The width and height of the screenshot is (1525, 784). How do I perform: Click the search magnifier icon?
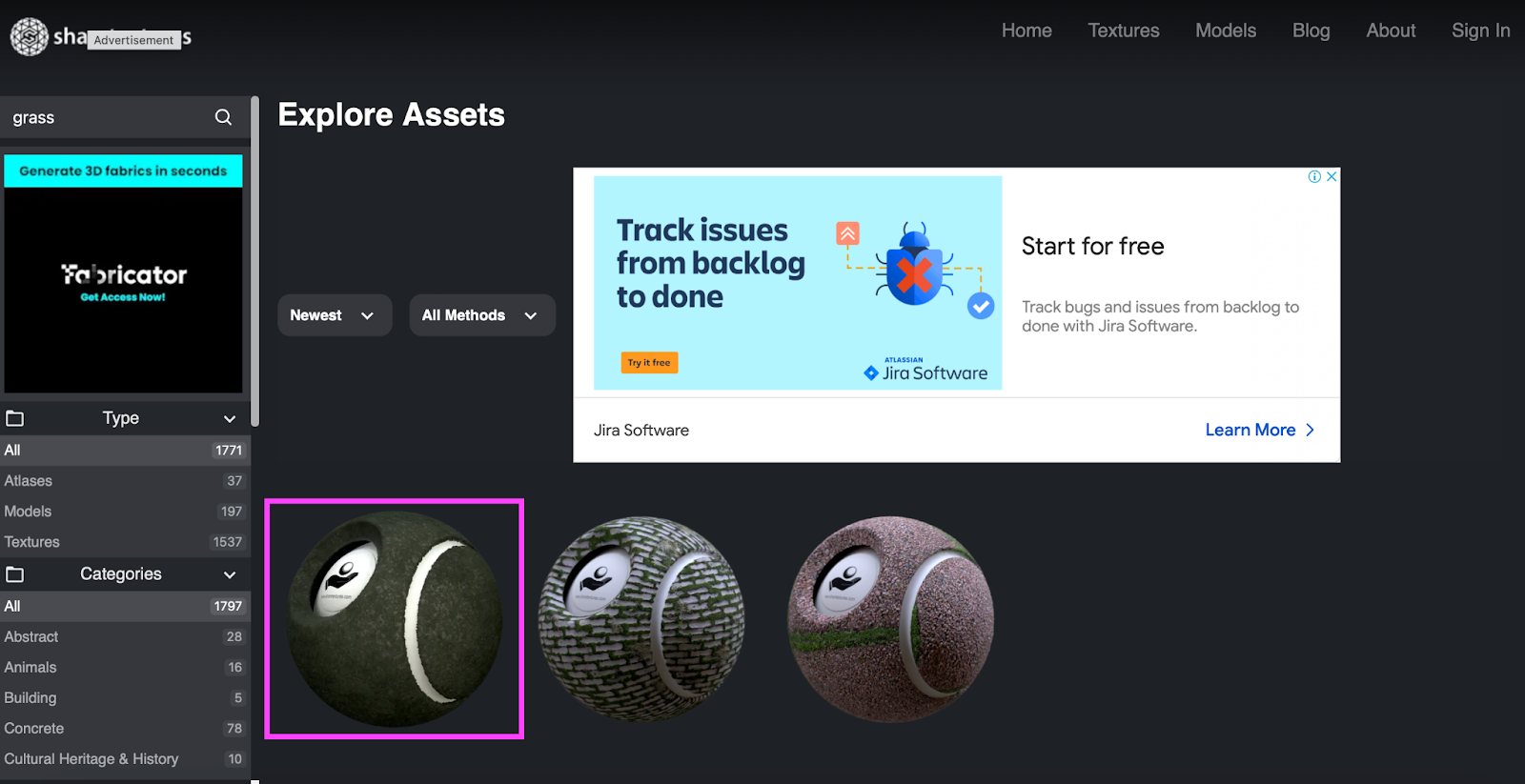tap(223, 117)
